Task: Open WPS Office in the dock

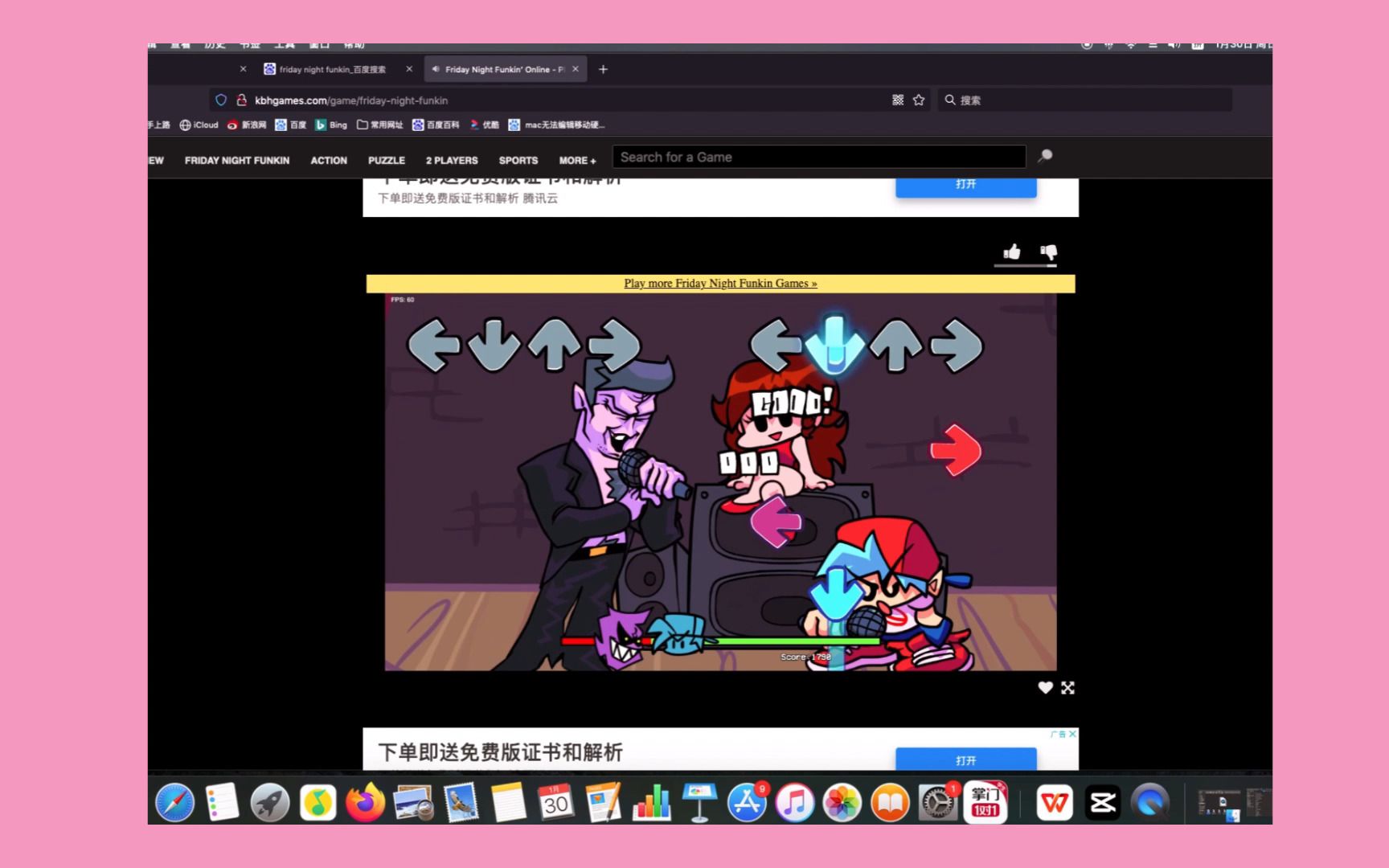Action: click(1055, 802)
